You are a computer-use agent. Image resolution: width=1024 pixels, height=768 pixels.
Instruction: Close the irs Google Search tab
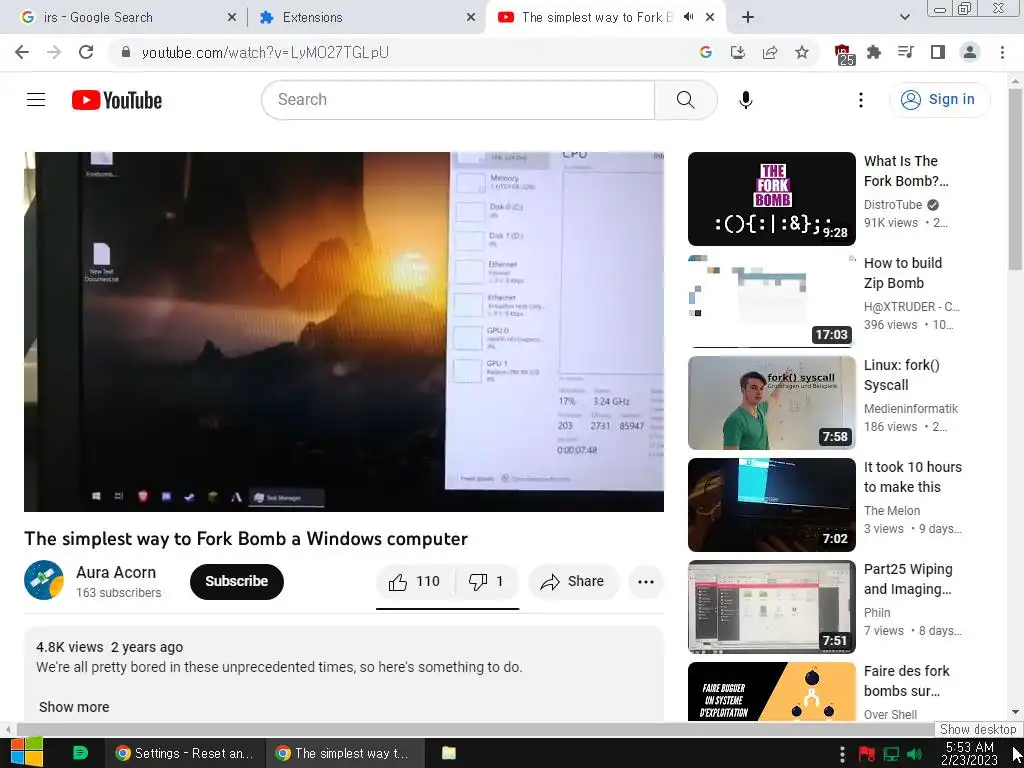(232, 18)
